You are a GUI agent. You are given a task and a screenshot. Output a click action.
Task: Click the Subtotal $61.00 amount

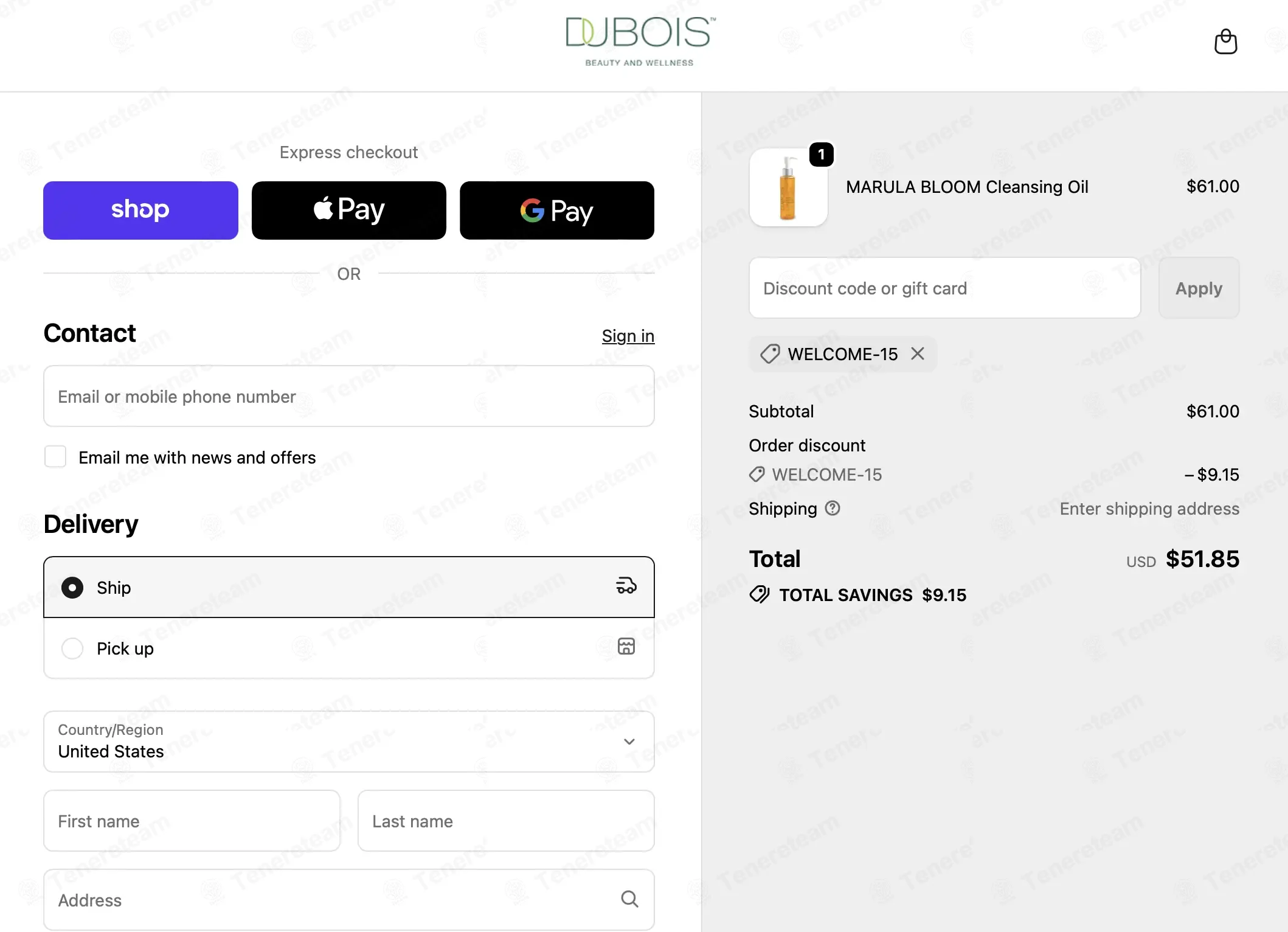click(1213, 411)
